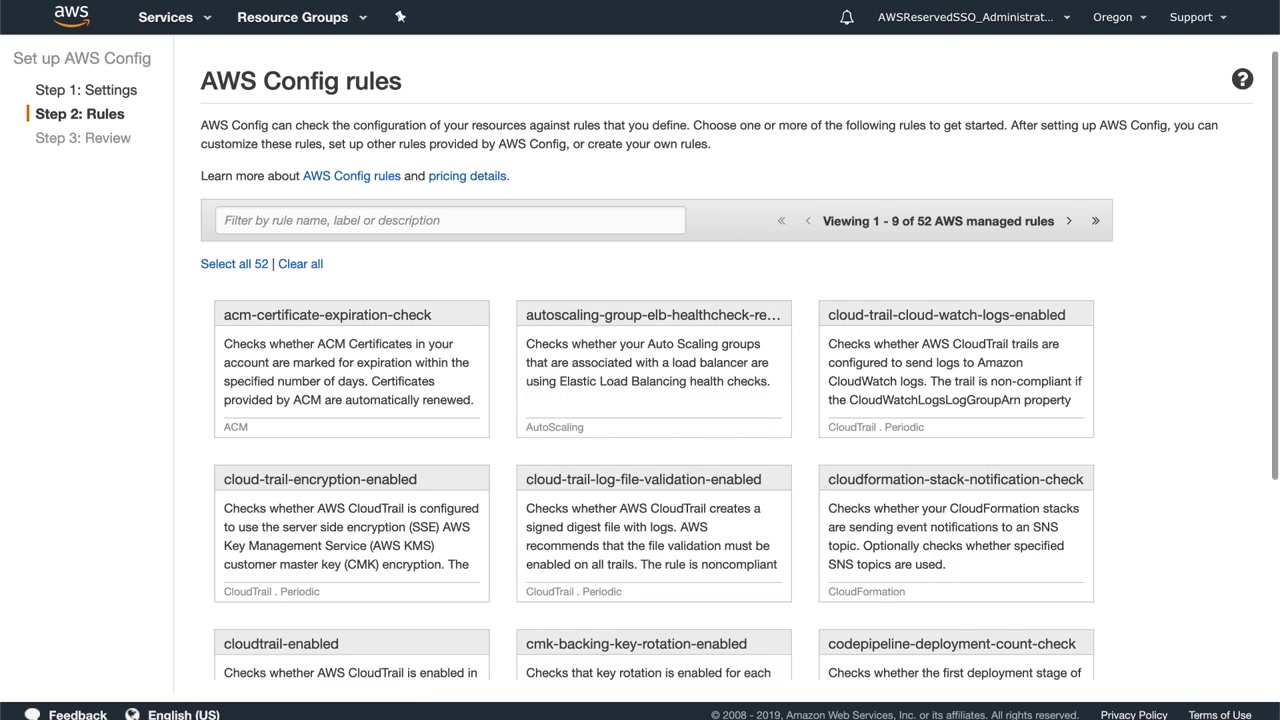Open the pricing details link

coord(467,176)
